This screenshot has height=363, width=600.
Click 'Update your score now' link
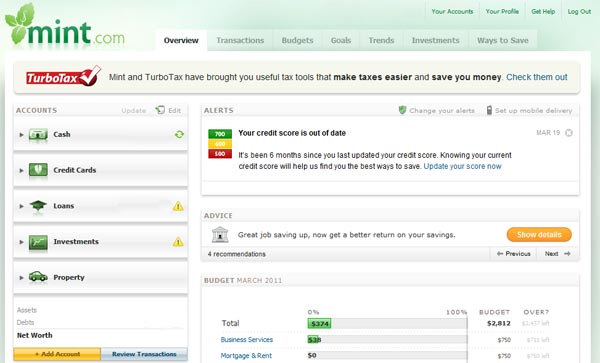click(x=462, y=166)
